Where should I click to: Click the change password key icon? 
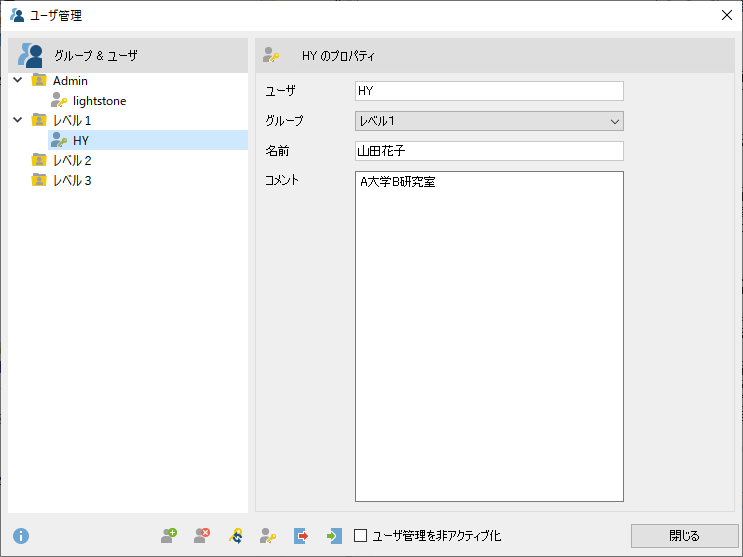coord(236,536)
